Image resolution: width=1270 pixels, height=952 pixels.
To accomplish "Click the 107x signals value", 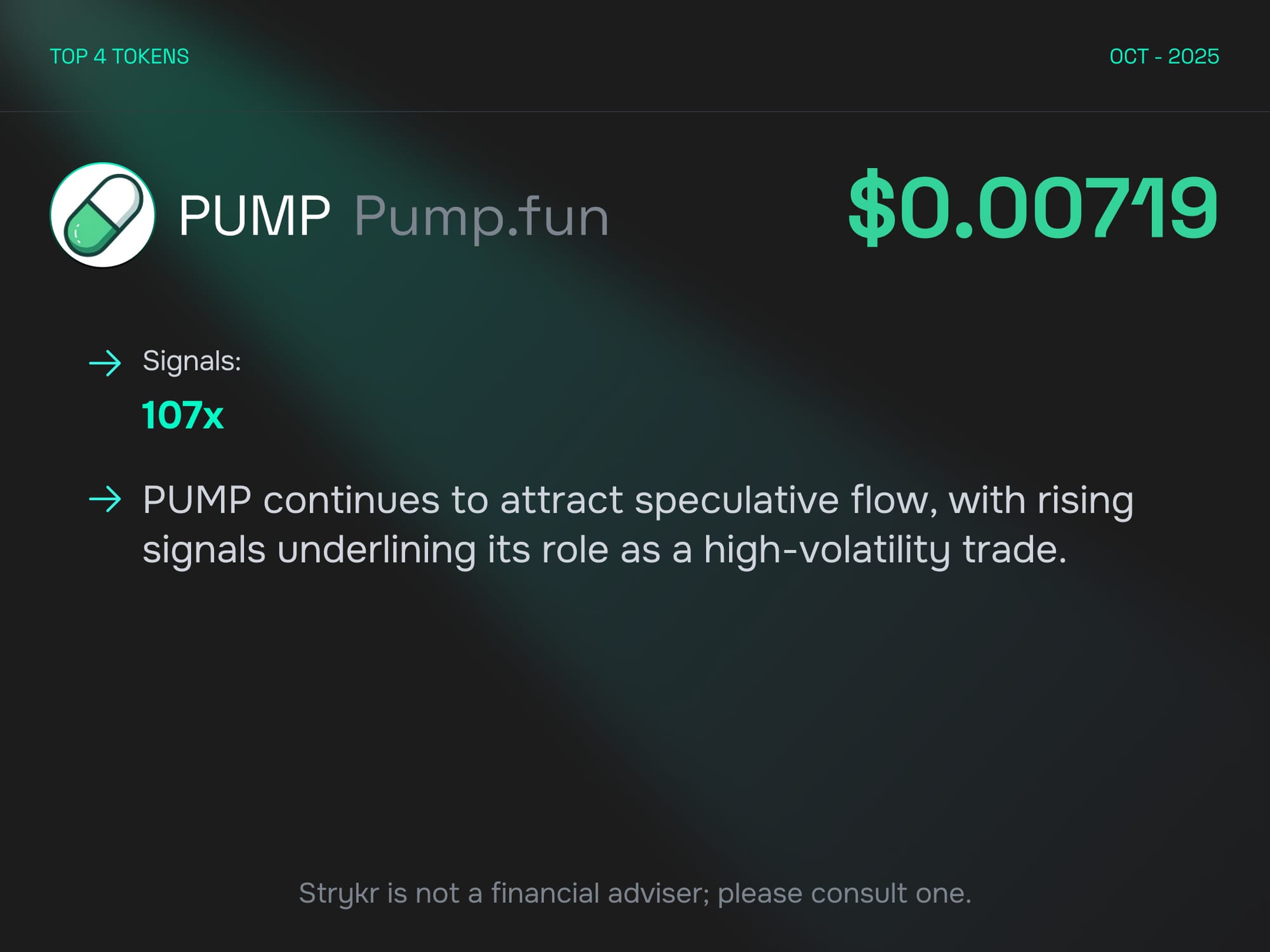I will point(183,416).
